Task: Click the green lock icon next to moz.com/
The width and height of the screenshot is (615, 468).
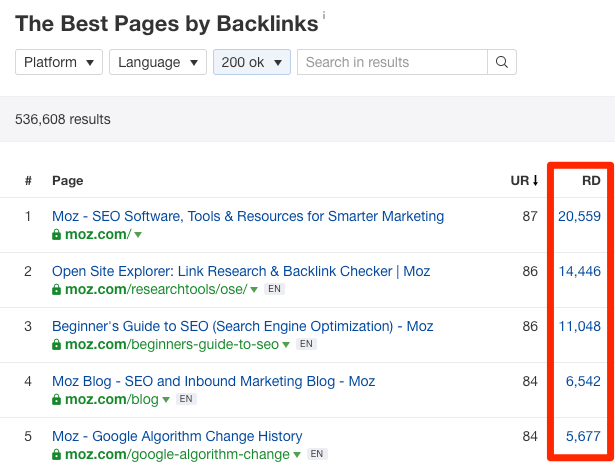Action: (57, 235)
